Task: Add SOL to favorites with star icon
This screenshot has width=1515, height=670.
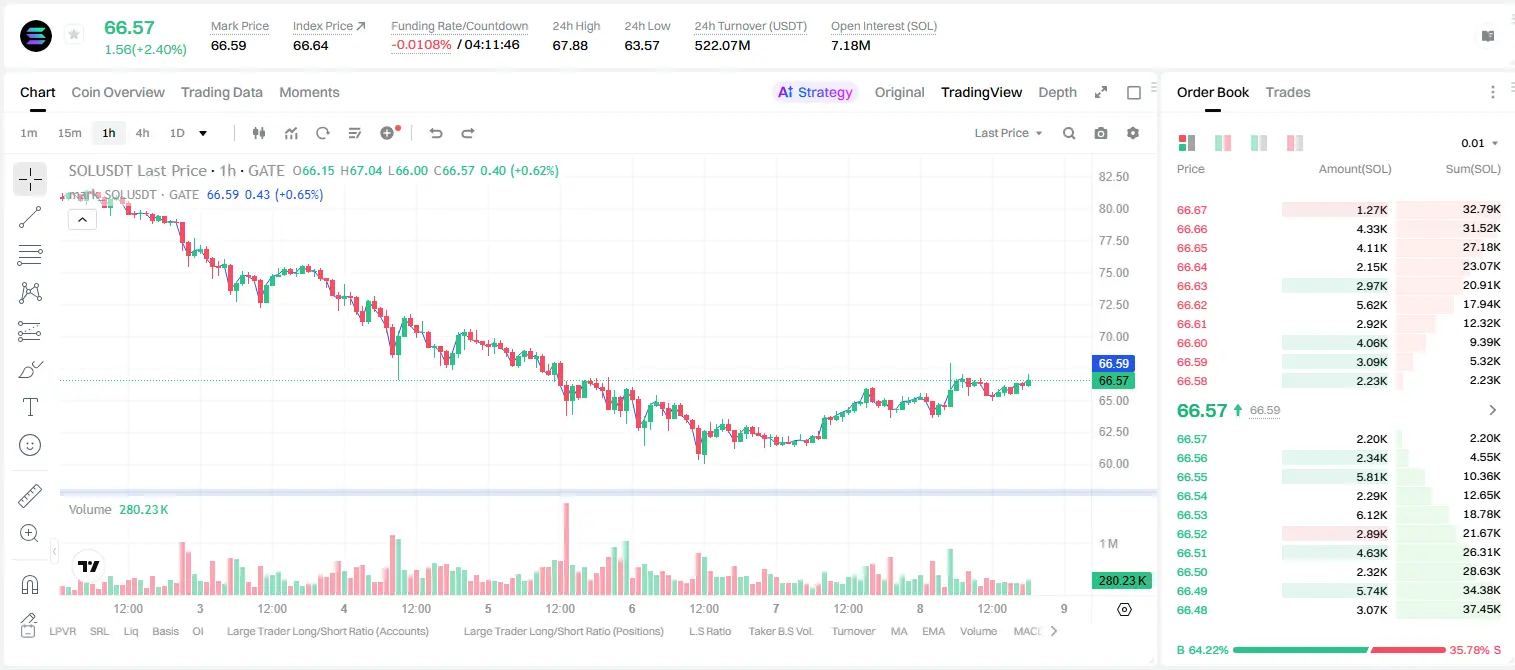Action: (74, 35)
